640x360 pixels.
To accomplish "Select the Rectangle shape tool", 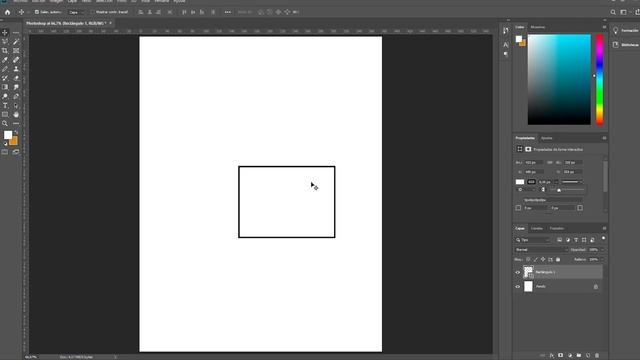I will 5,115.
